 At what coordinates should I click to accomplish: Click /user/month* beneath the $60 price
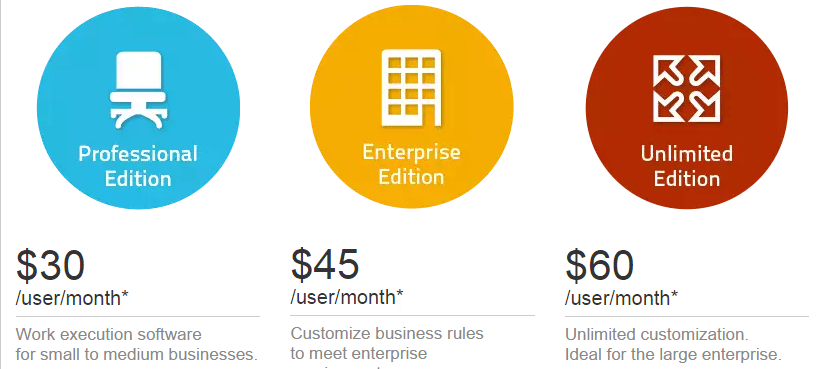point(621,298)
